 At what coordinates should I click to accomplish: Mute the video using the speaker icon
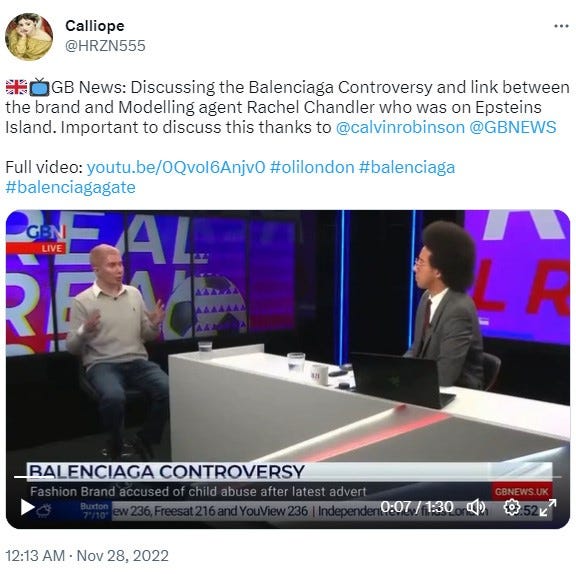point(476,507)
